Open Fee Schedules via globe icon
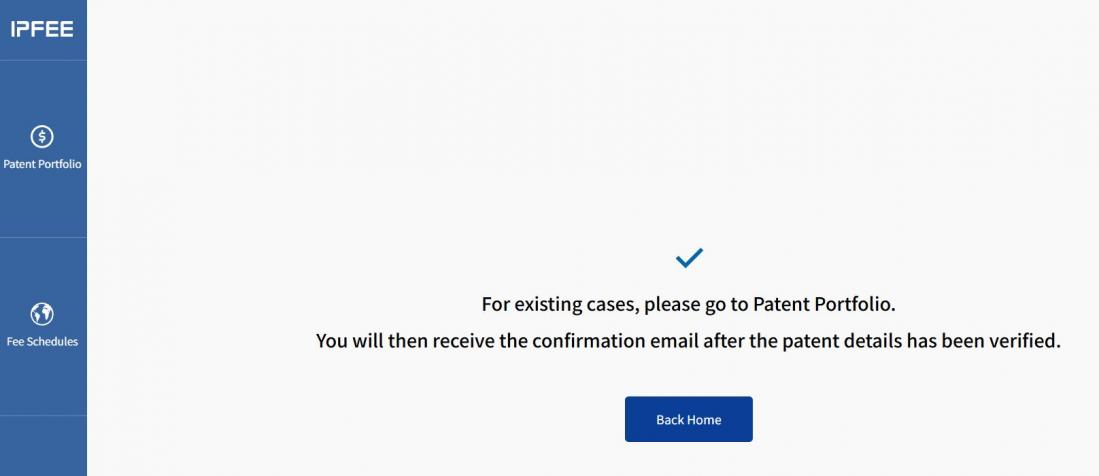Screen dimensions: 1099x476 [42, 314]
